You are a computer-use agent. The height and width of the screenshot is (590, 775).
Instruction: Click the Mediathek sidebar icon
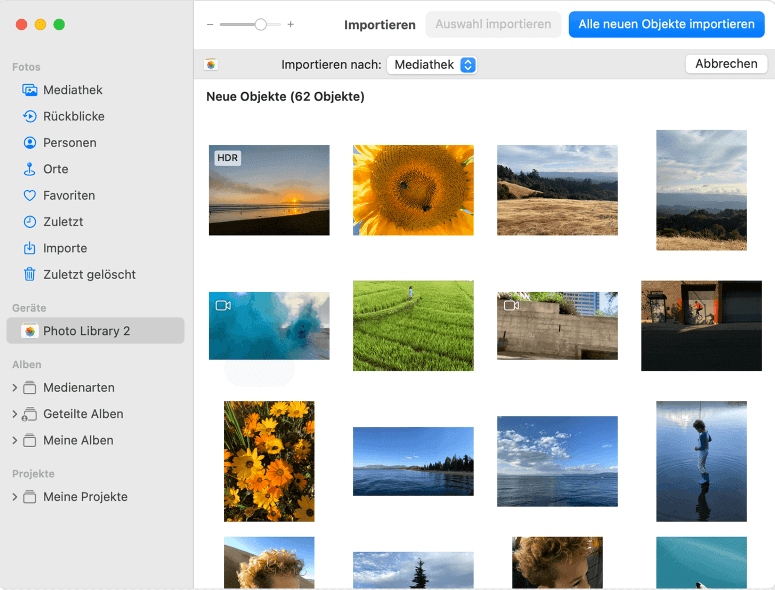(x=30, y=90)
